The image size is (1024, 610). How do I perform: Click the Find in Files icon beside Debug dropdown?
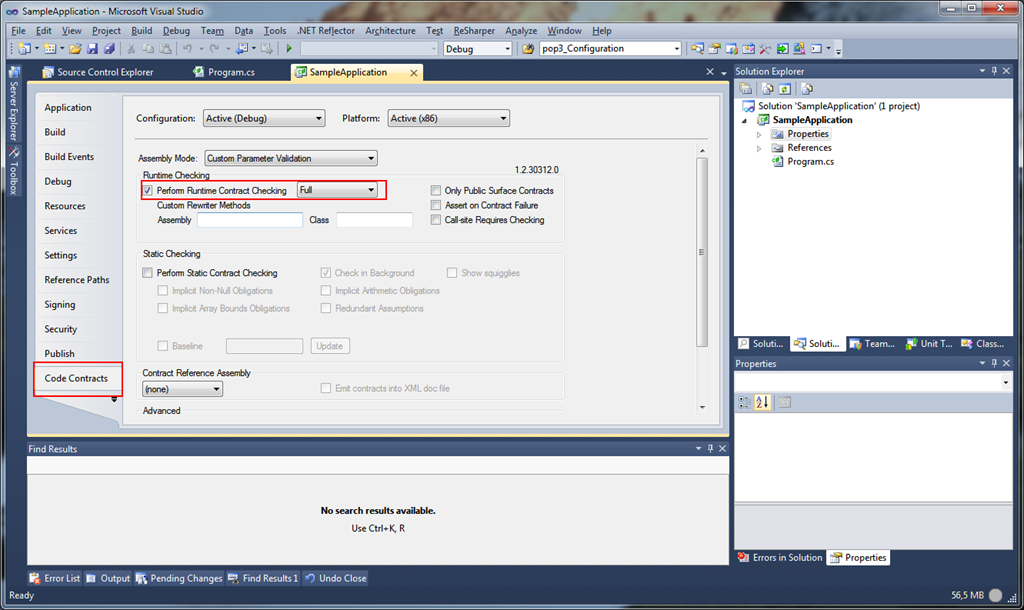pyautogui.click(x=528, y=49)
